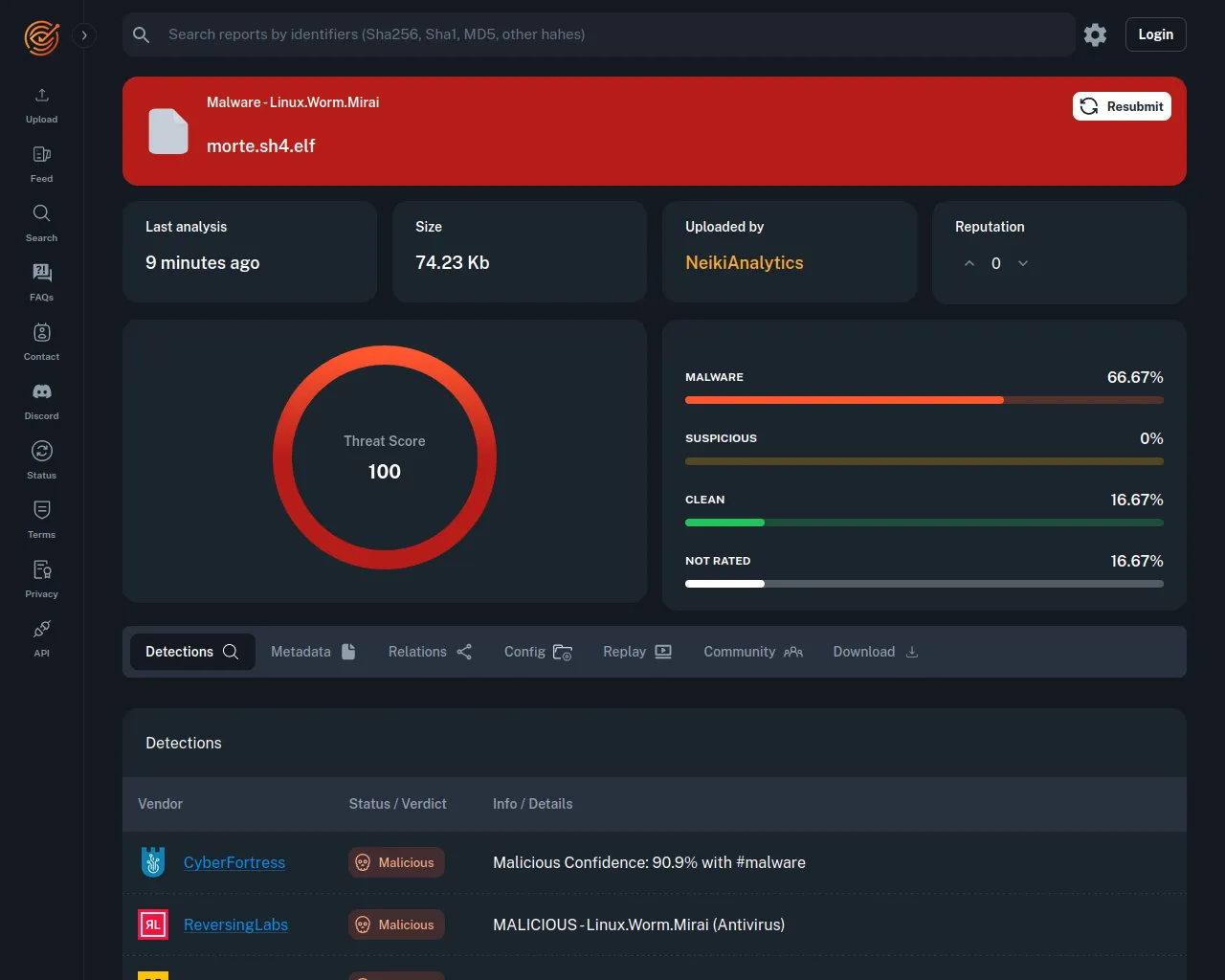The height and width of the screenshot is (980, 1225).
Task: Open the Upload page from sidebar
Action: click(41, 105)
